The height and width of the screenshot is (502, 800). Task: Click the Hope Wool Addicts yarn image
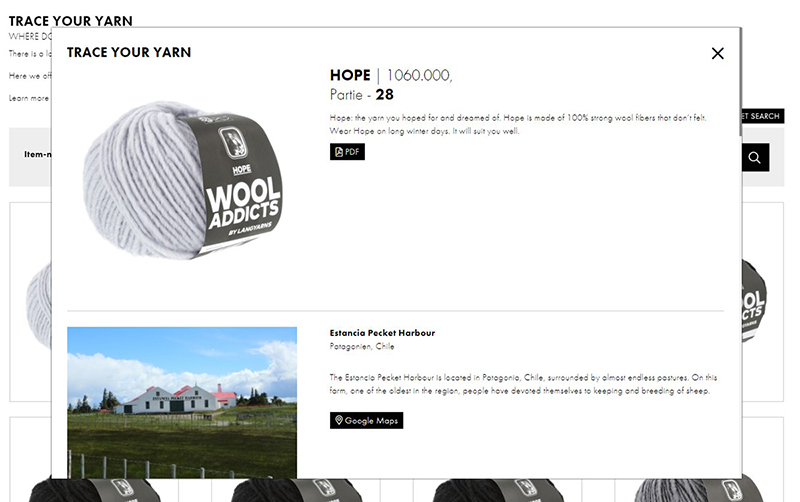point(182,180)
